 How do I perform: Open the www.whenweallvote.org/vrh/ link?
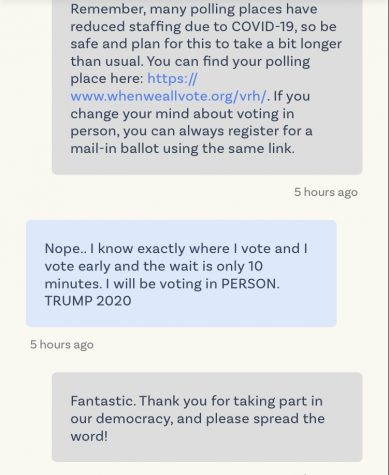tap(168, 96)
